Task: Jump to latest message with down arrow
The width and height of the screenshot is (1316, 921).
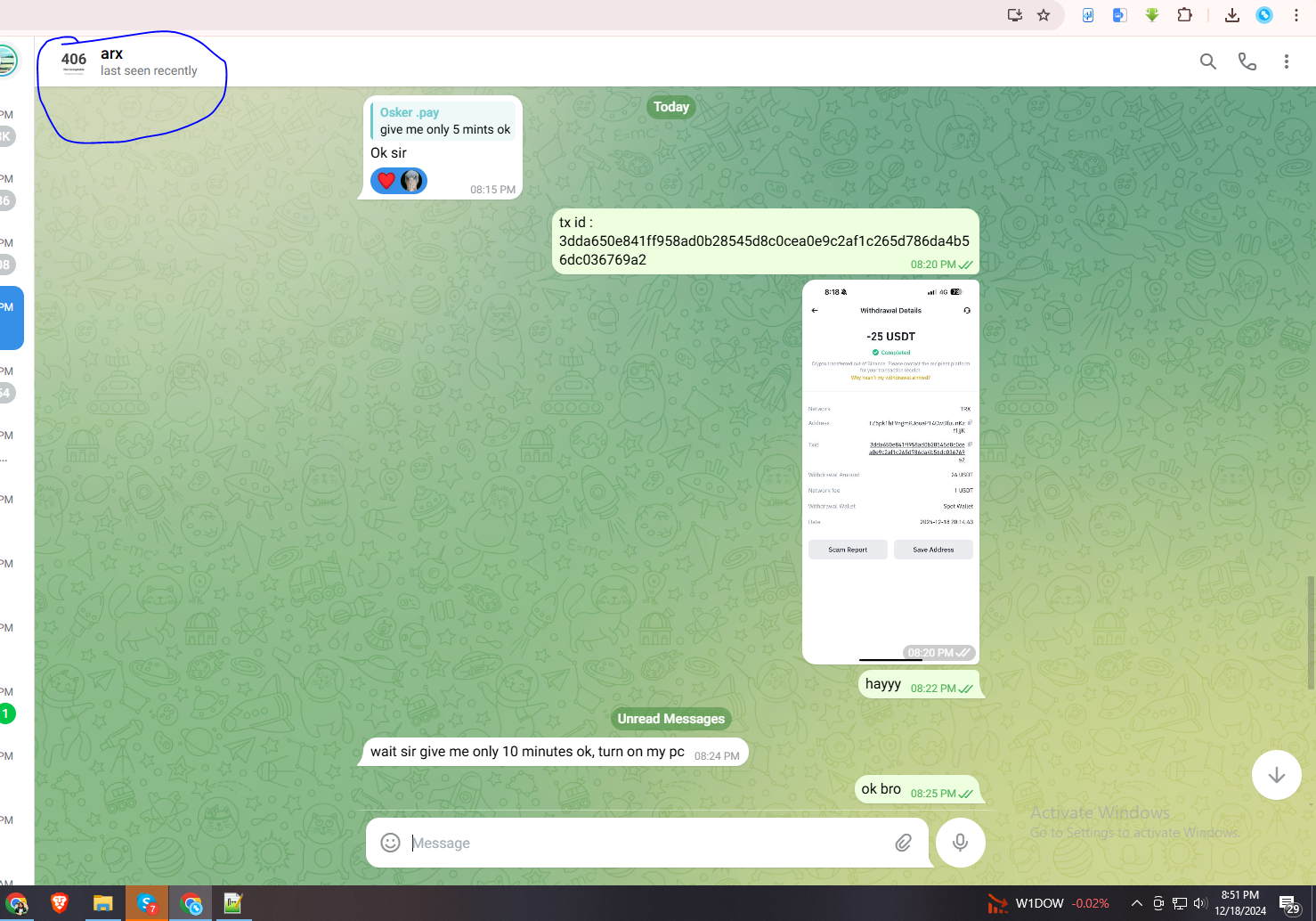Action: [1276, 775]
